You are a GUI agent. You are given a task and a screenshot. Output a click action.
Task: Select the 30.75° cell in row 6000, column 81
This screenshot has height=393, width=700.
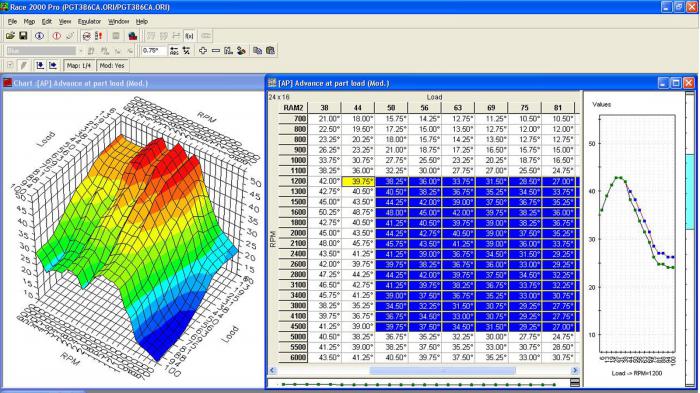558,358
